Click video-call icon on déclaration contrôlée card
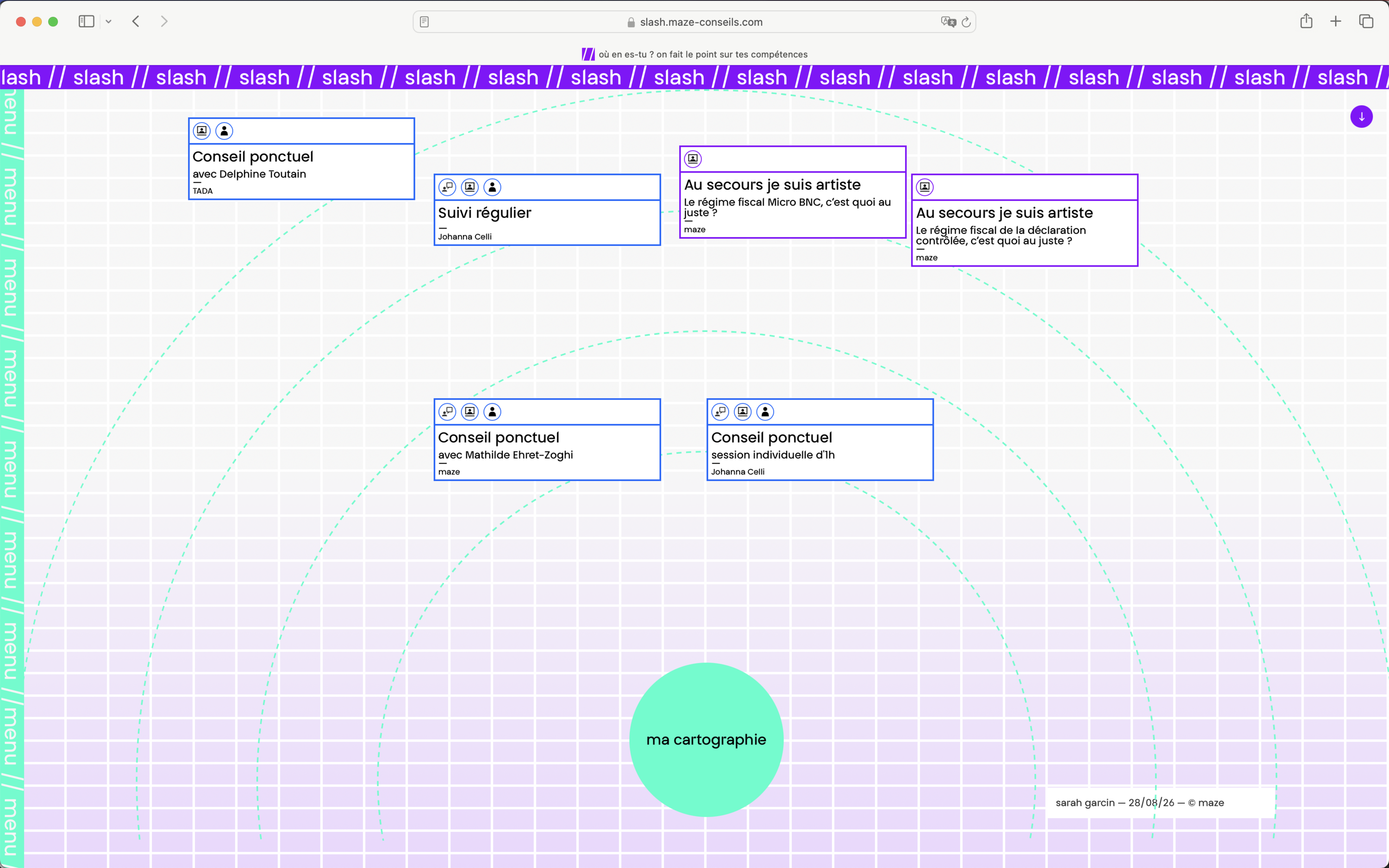1389x868 pixels. click(x=925, y=187)
